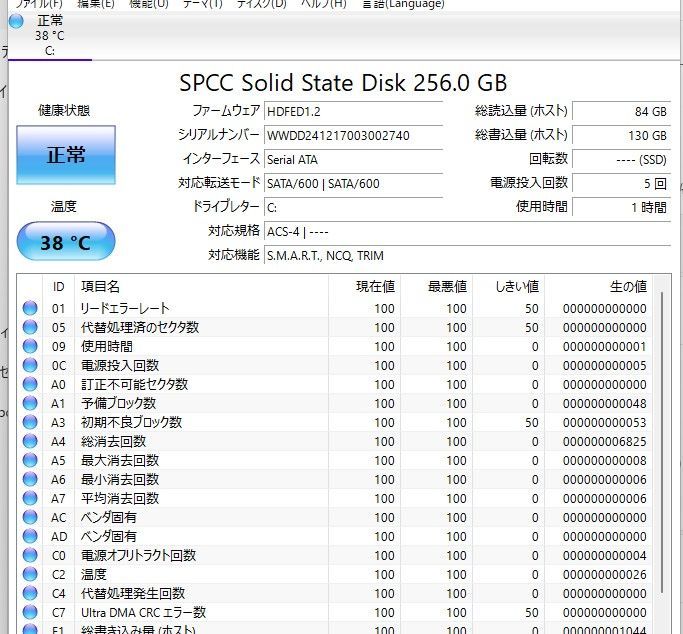
Task: Click status orb for Ultra DMA CRC エラー数
Action: click(30, 613)
